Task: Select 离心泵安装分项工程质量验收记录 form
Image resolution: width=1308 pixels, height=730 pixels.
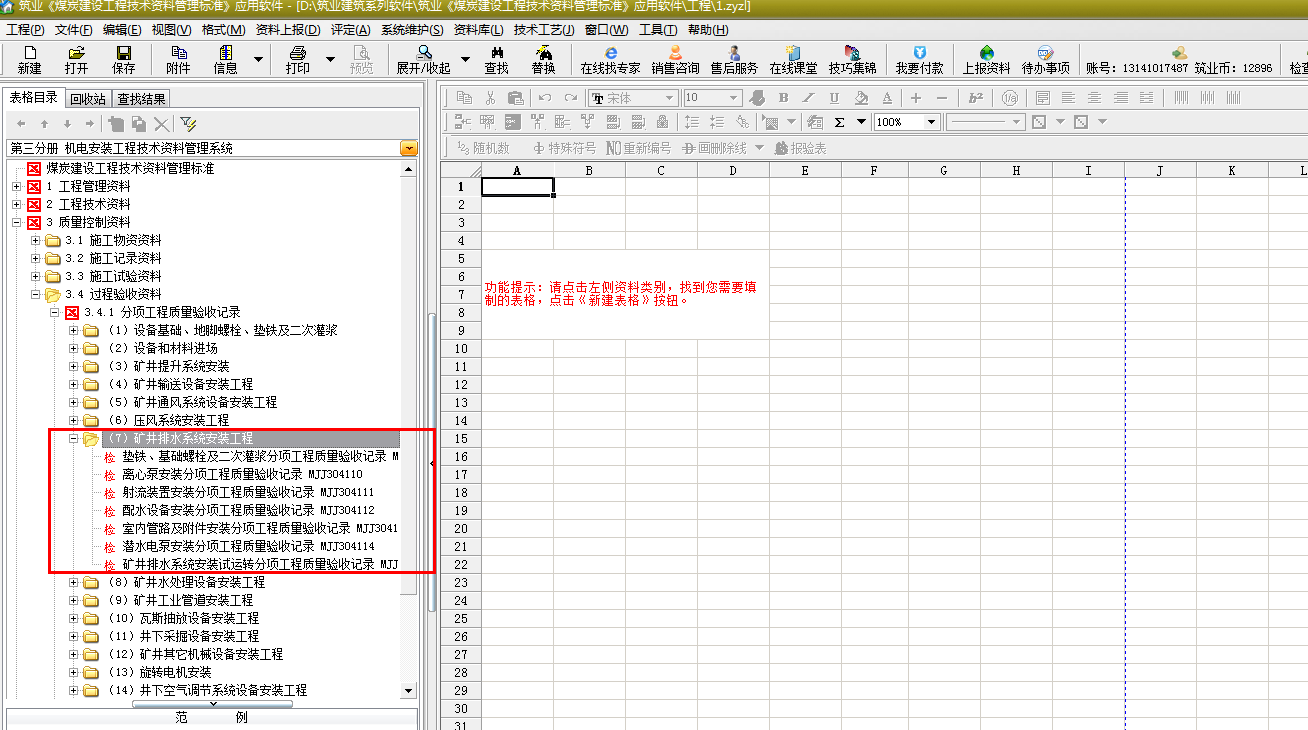Action: click(x=242, y=474)
